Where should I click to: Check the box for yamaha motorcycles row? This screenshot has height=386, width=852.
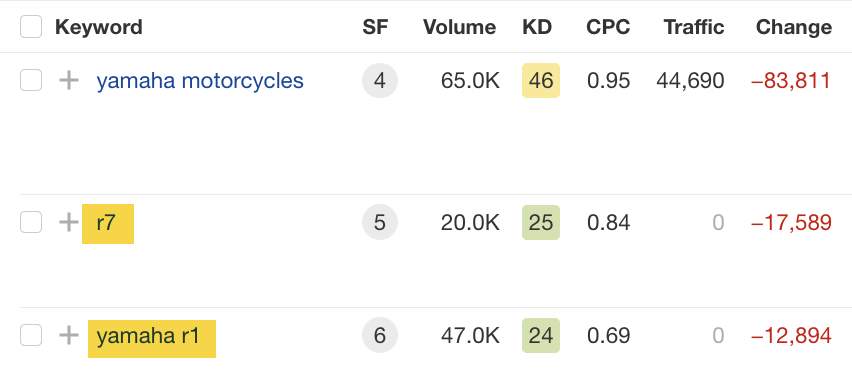coord(31,80)
